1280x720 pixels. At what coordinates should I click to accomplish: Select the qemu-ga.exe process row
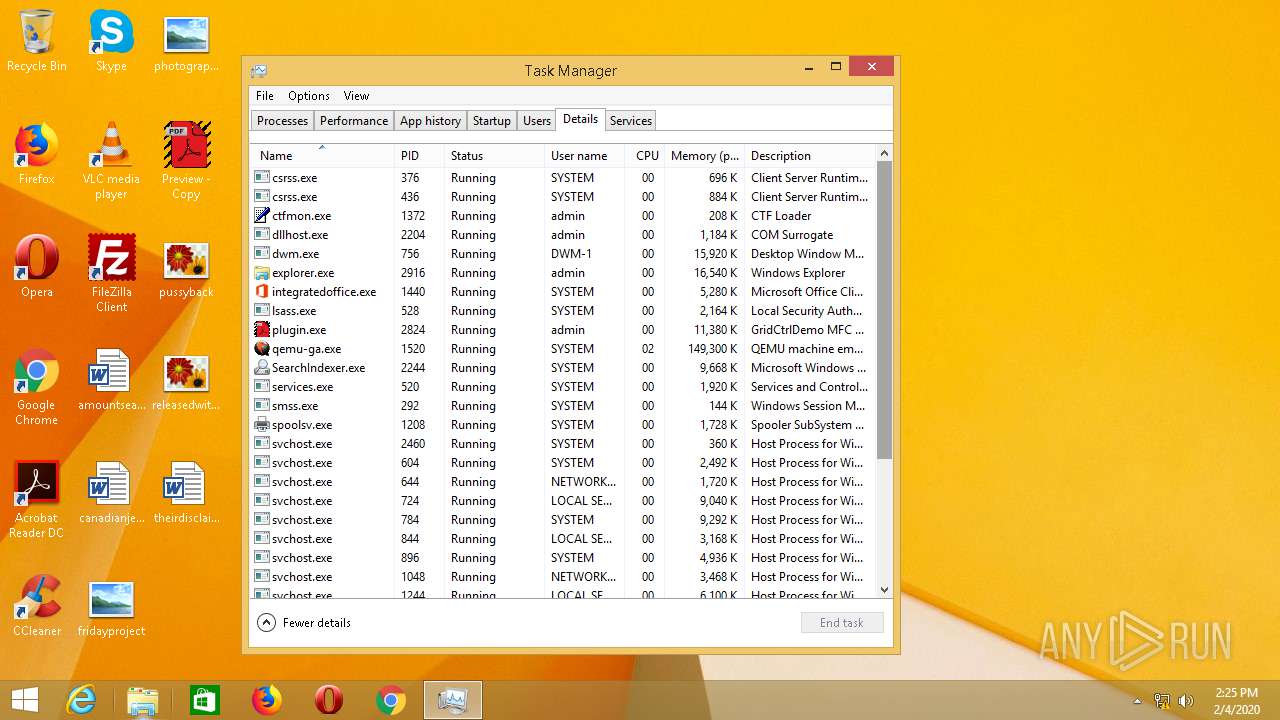coord(563,349)
